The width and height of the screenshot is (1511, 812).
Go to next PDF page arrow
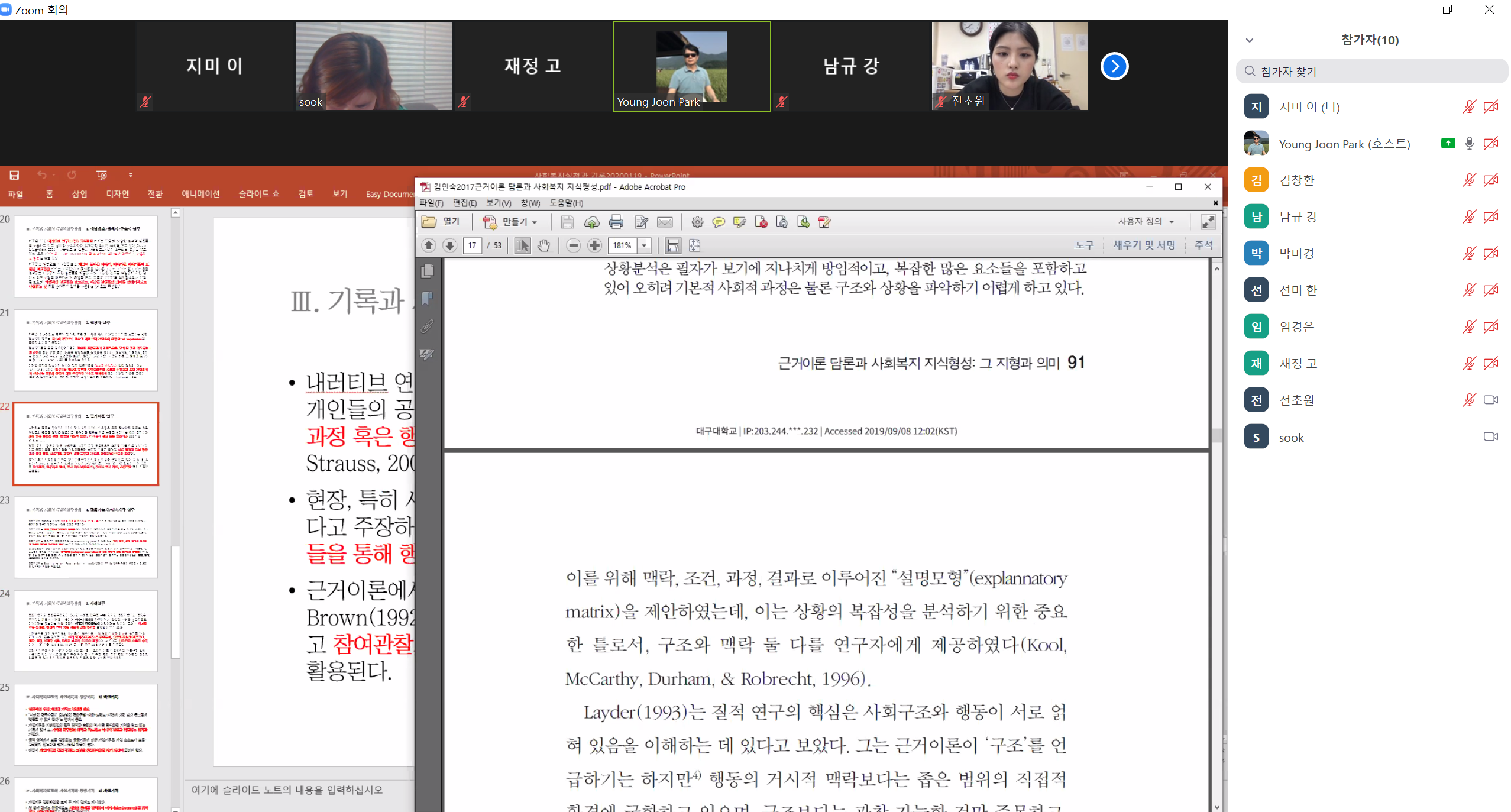tap(449, 245)
